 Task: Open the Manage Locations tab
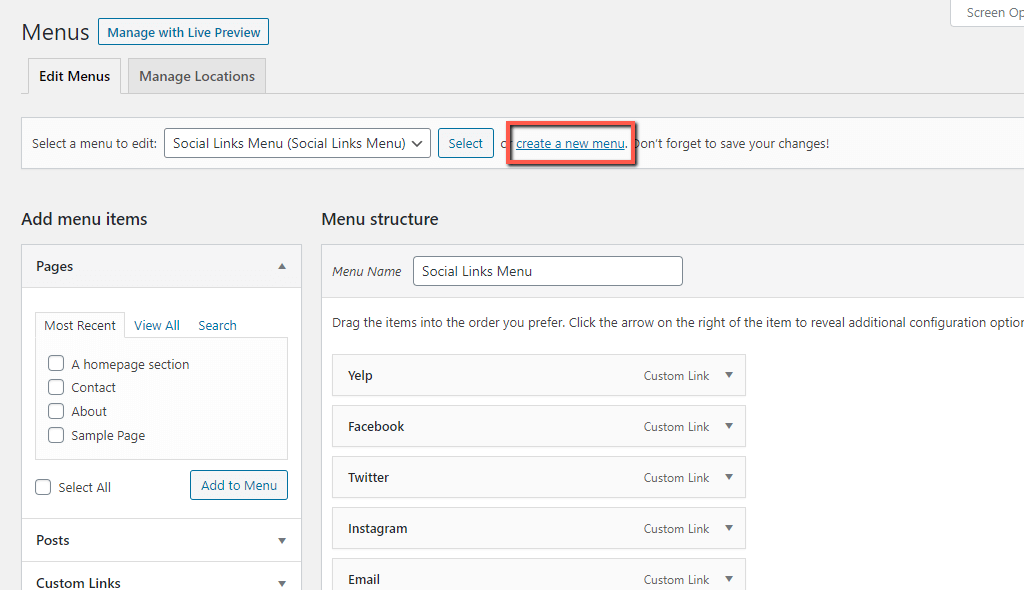click(197, 76)
